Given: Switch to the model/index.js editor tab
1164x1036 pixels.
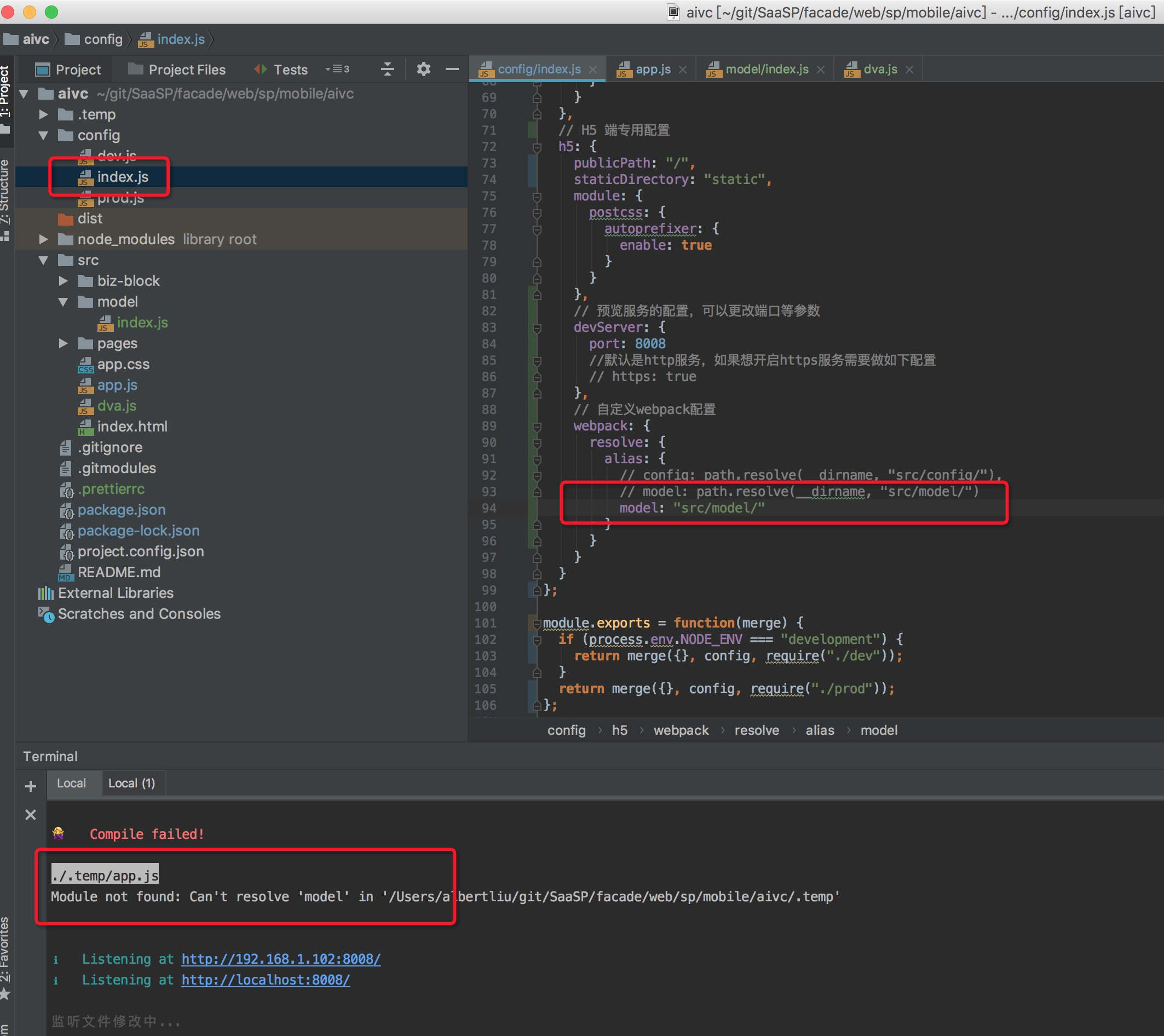Looking at the screenshot, I should tap(766, 70).
